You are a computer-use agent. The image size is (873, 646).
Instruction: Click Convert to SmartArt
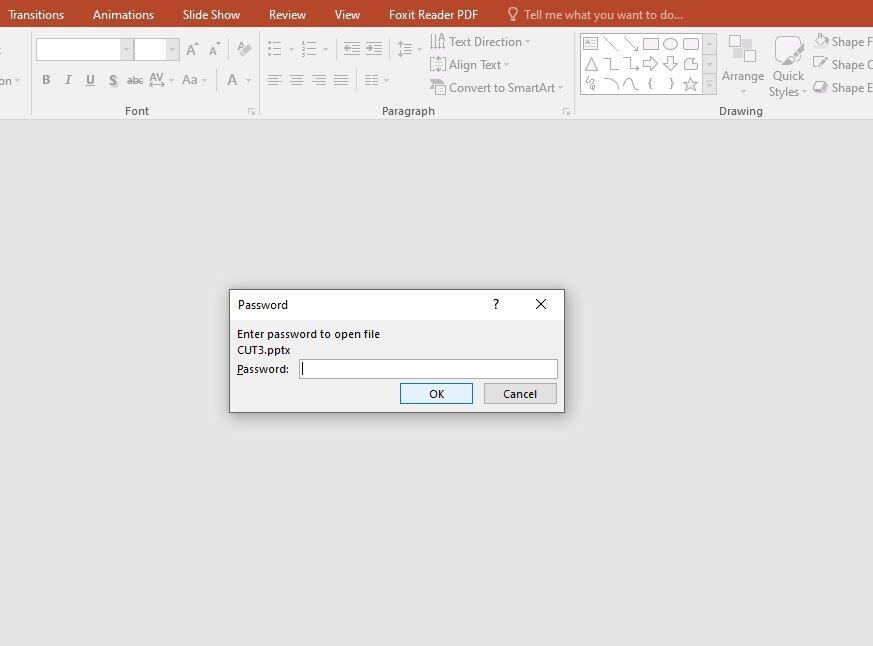[x=495, y=87]
